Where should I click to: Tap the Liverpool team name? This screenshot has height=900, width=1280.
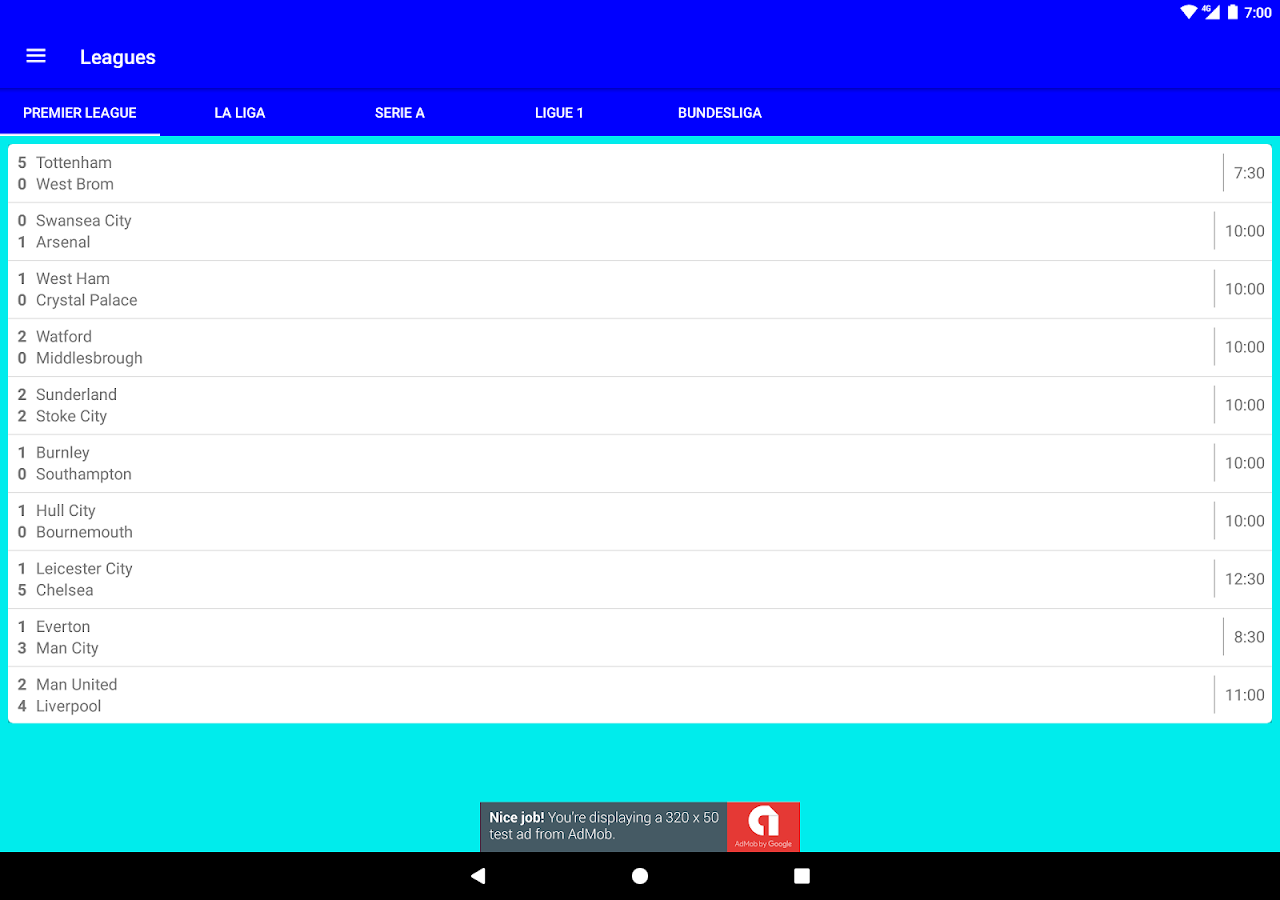tap(69, 707)
